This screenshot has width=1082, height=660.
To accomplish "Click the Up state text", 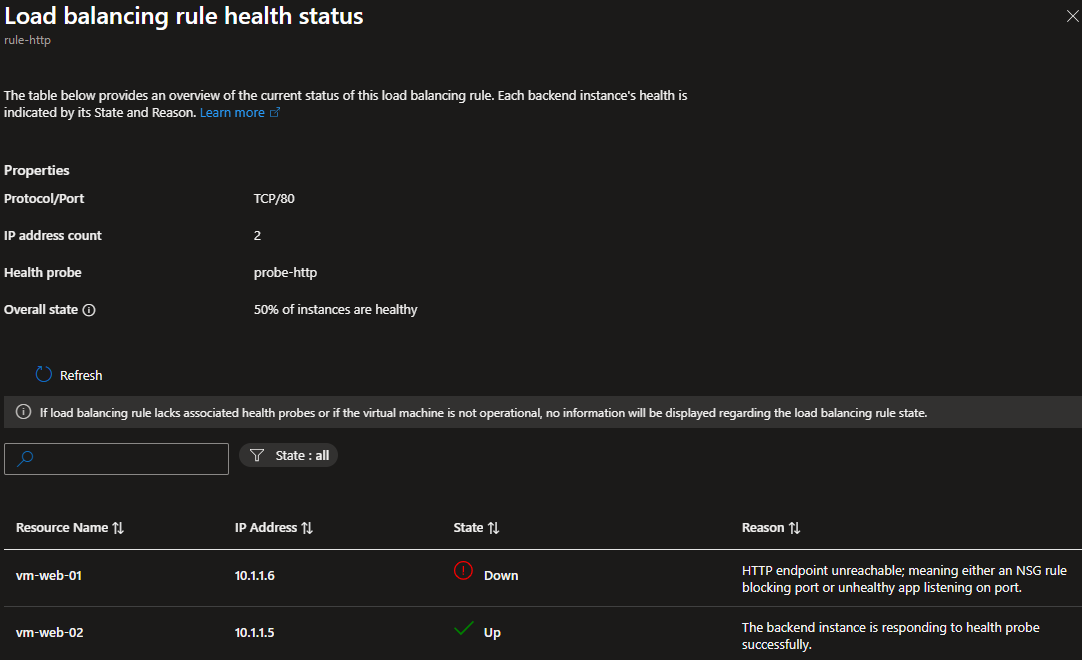I will pos(492,632).
